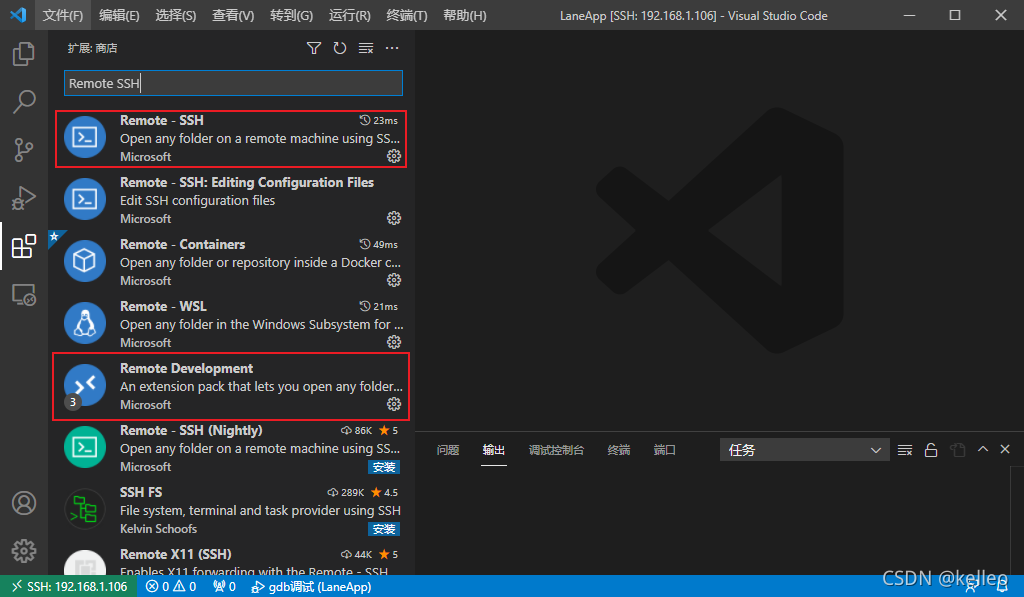Close the bottom panel
1024x597 pixels.
click(1005, 449)
